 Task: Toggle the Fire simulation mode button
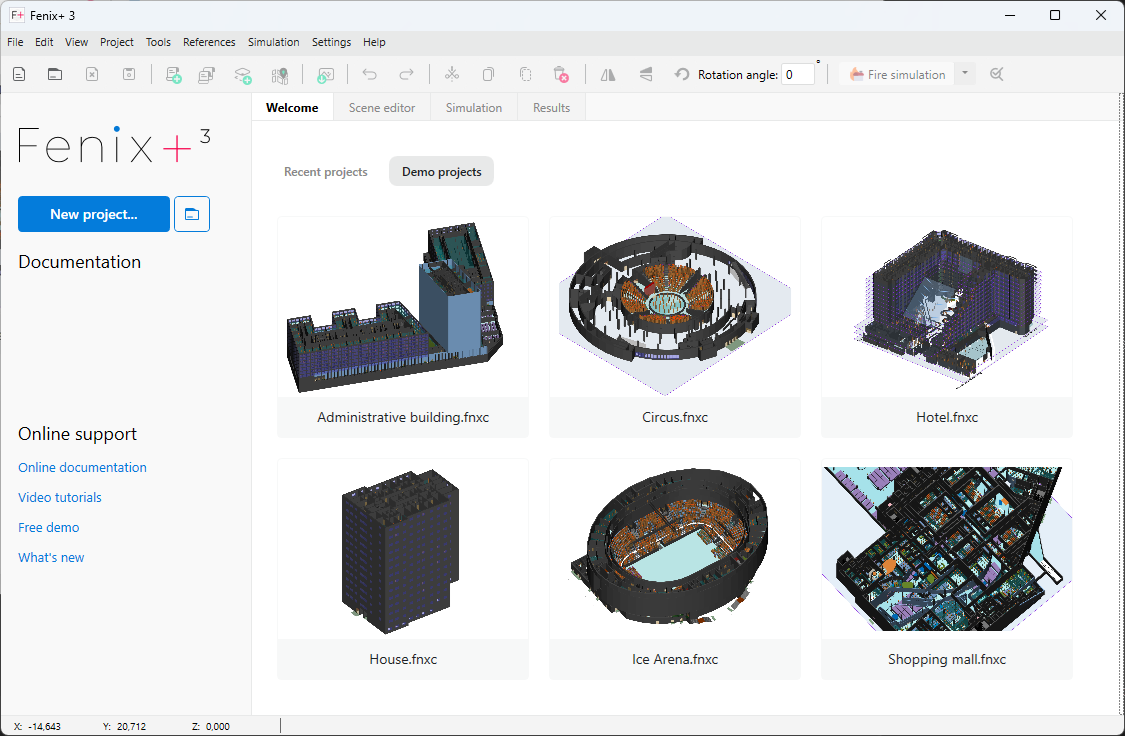(898, 74)
